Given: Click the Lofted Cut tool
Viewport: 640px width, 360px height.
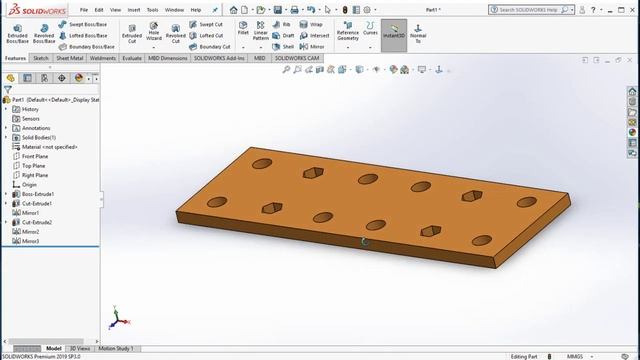Looking at the screenshot, I should [206, 36].
